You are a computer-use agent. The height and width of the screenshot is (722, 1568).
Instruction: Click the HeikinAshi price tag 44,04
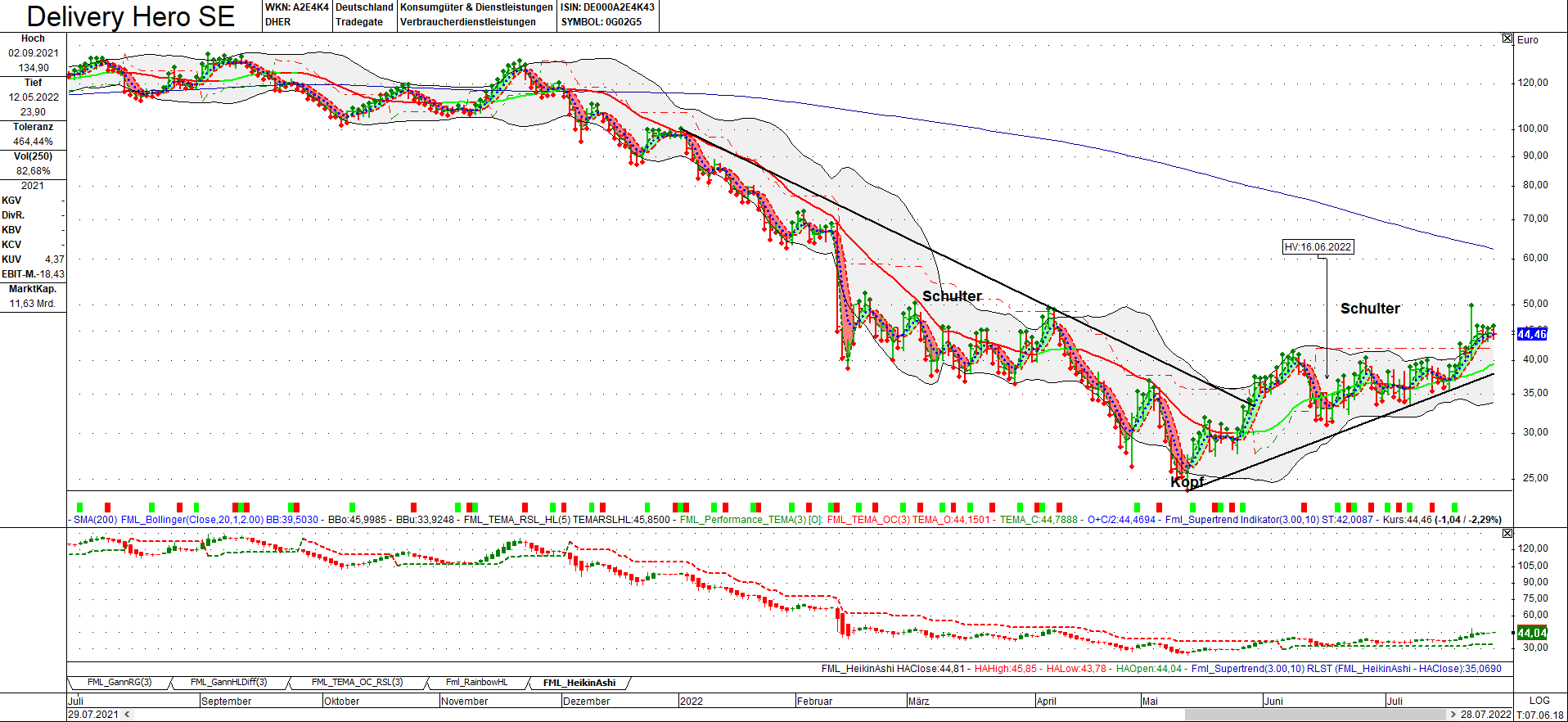(1532, 633)
